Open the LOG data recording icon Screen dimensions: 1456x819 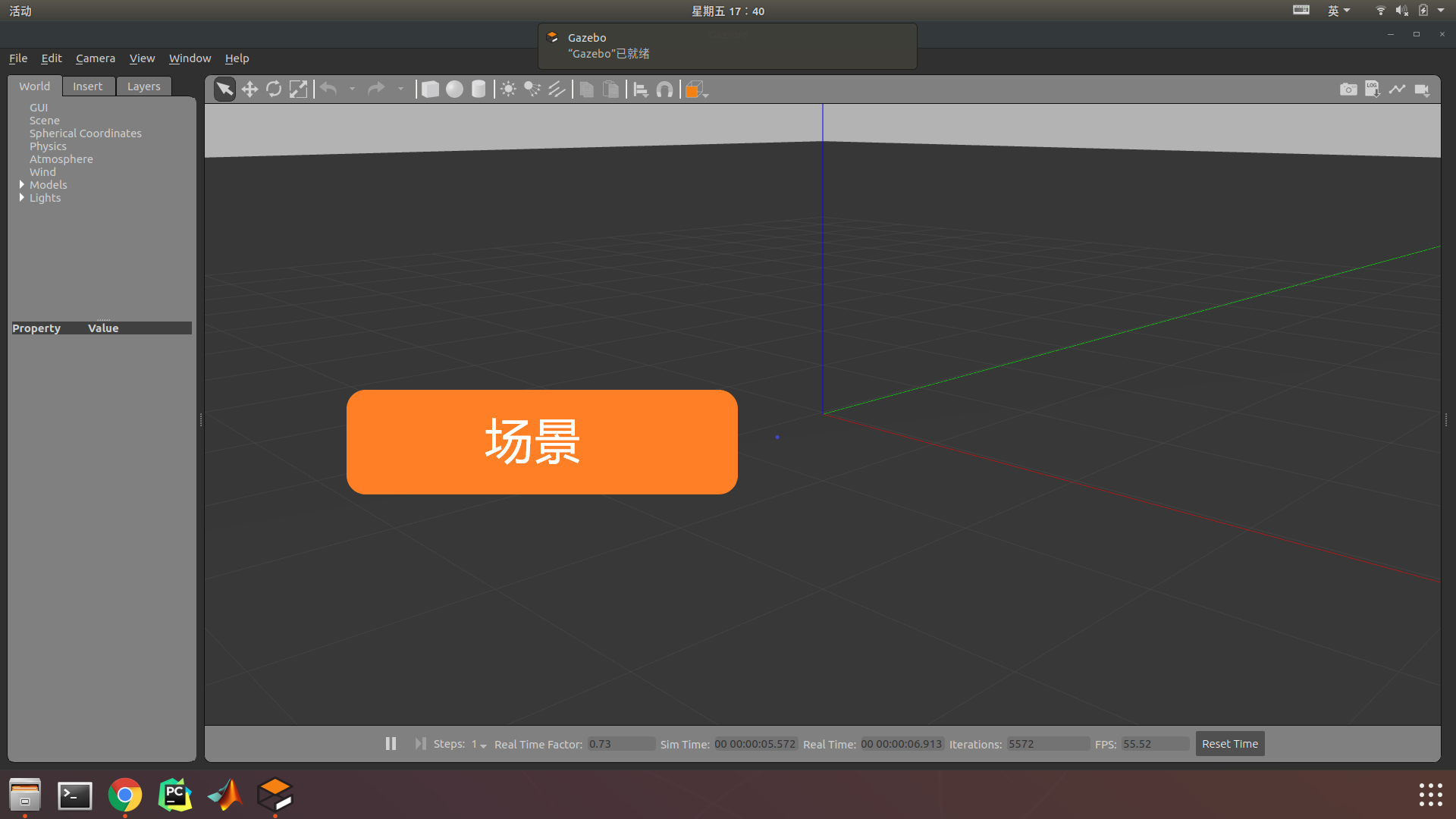pyautogui.click(x=1373, y=89)
